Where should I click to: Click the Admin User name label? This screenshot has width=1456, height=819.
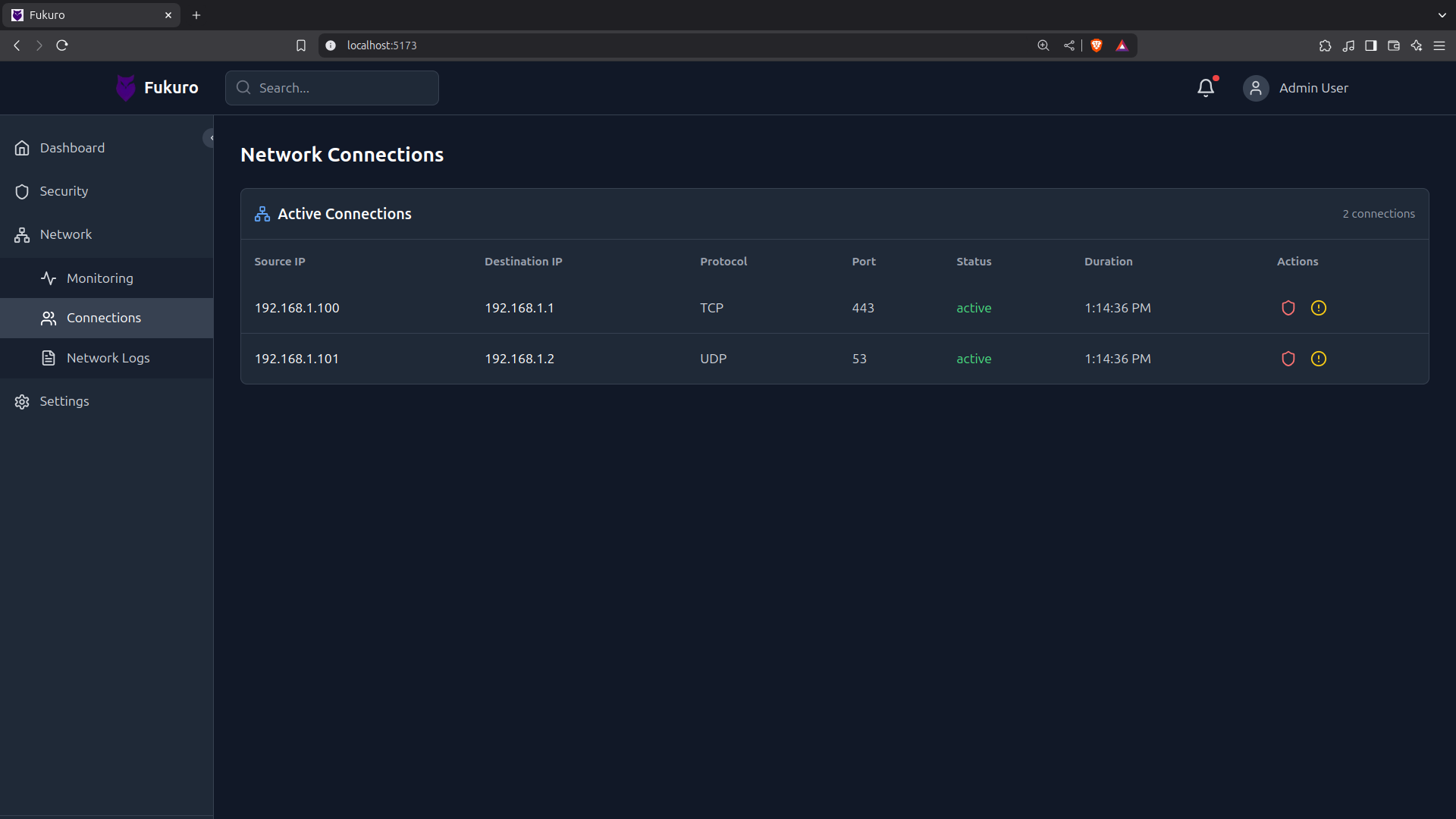[x=1313, y=88]
